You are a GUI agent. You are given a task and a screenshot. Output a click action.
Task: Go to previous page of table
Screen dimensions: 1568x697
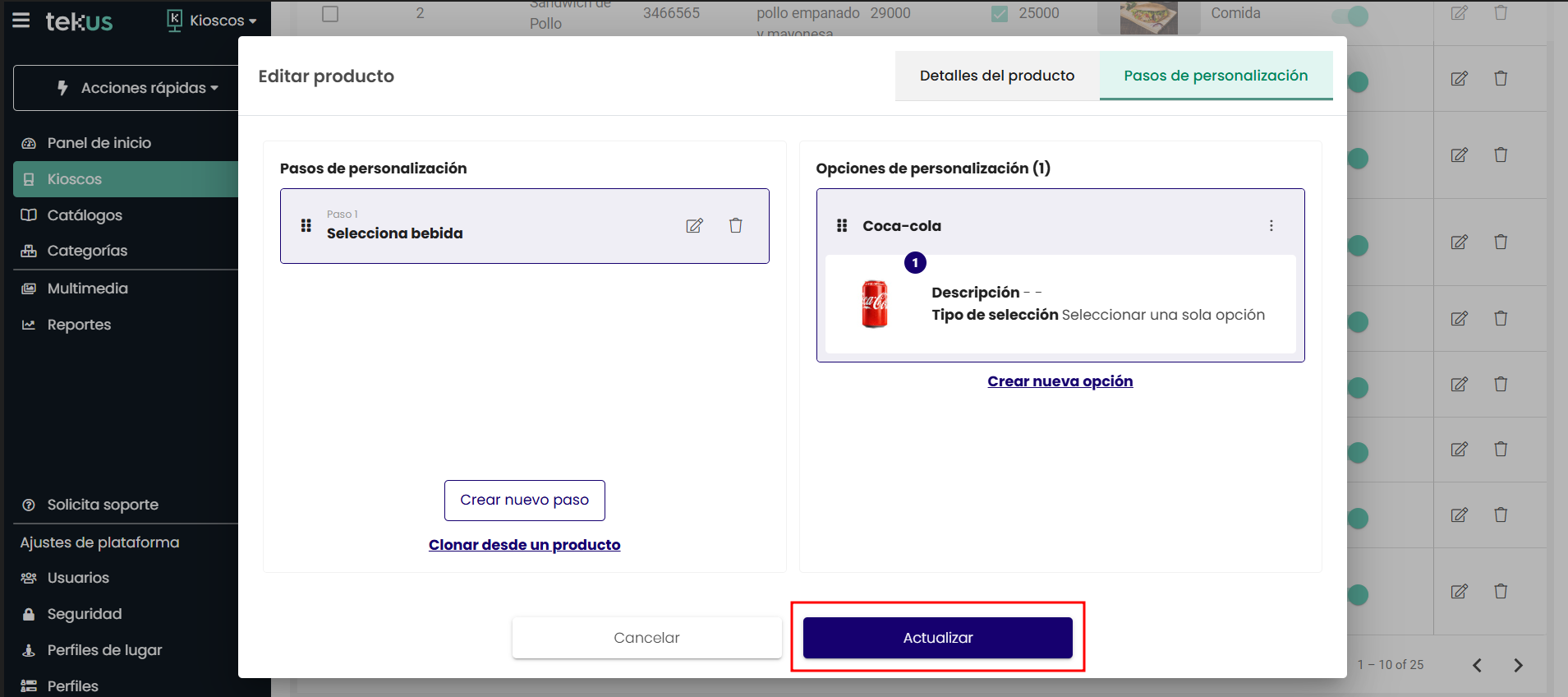(1477, 665)
